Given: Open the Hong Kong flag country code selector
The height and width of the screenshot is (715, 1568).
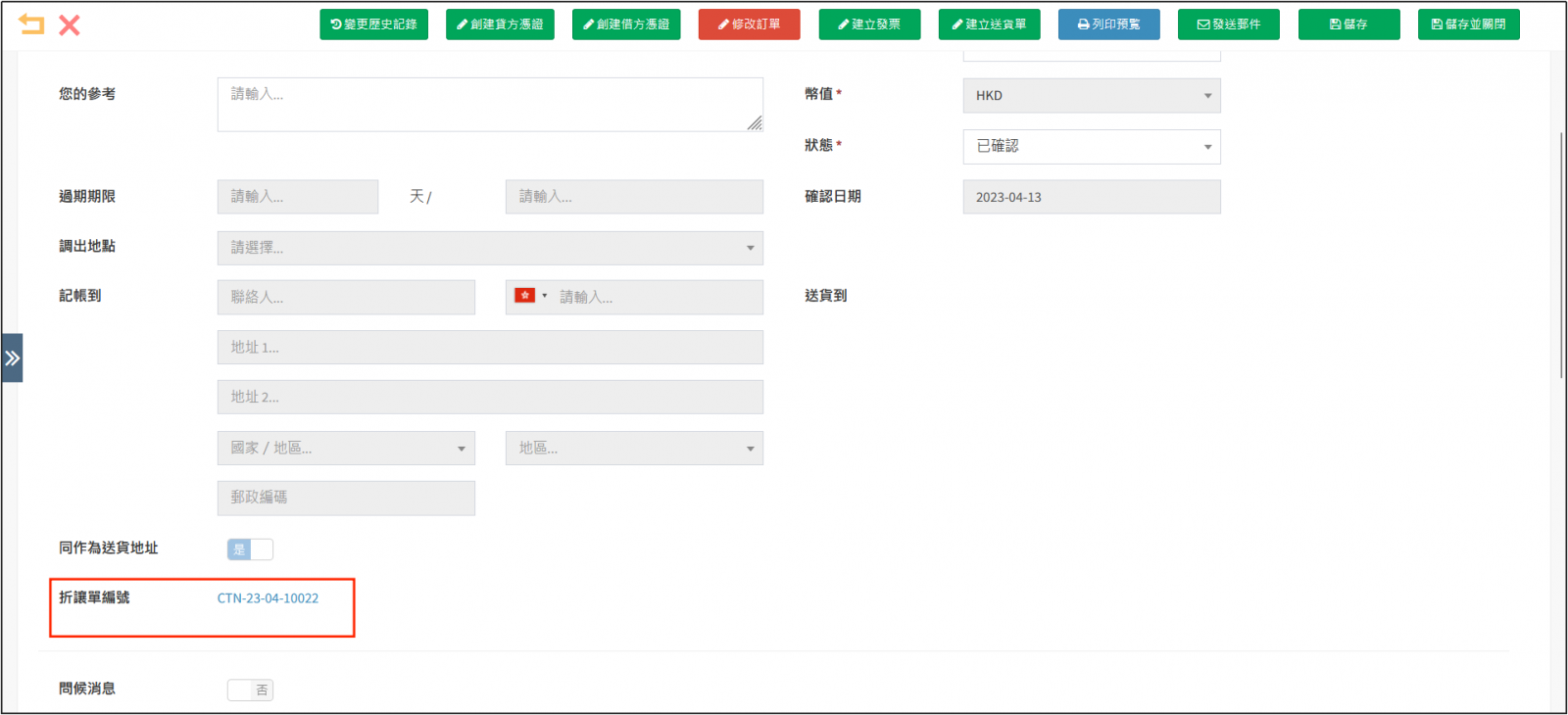Looking at the screenshot, I should (x=530, y=296).
